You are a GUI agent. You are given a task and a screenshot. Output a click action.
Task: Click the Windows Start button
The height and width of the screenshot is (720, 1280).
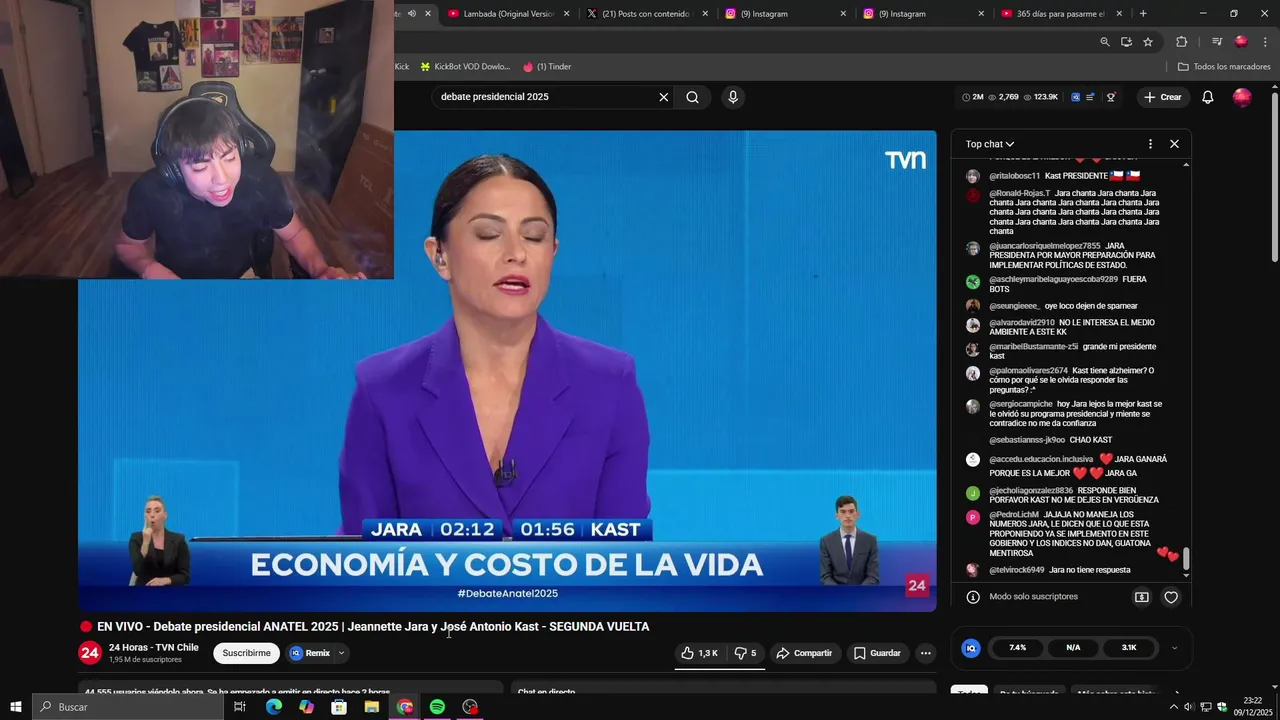(x=16, y=707)
